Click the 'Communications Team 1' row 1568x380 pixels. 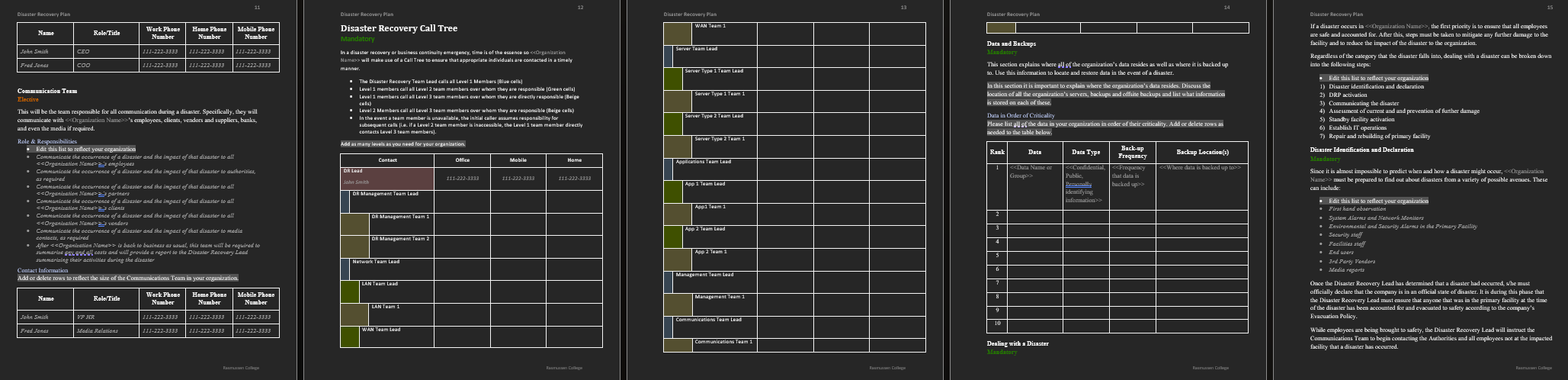coord(794,345)
